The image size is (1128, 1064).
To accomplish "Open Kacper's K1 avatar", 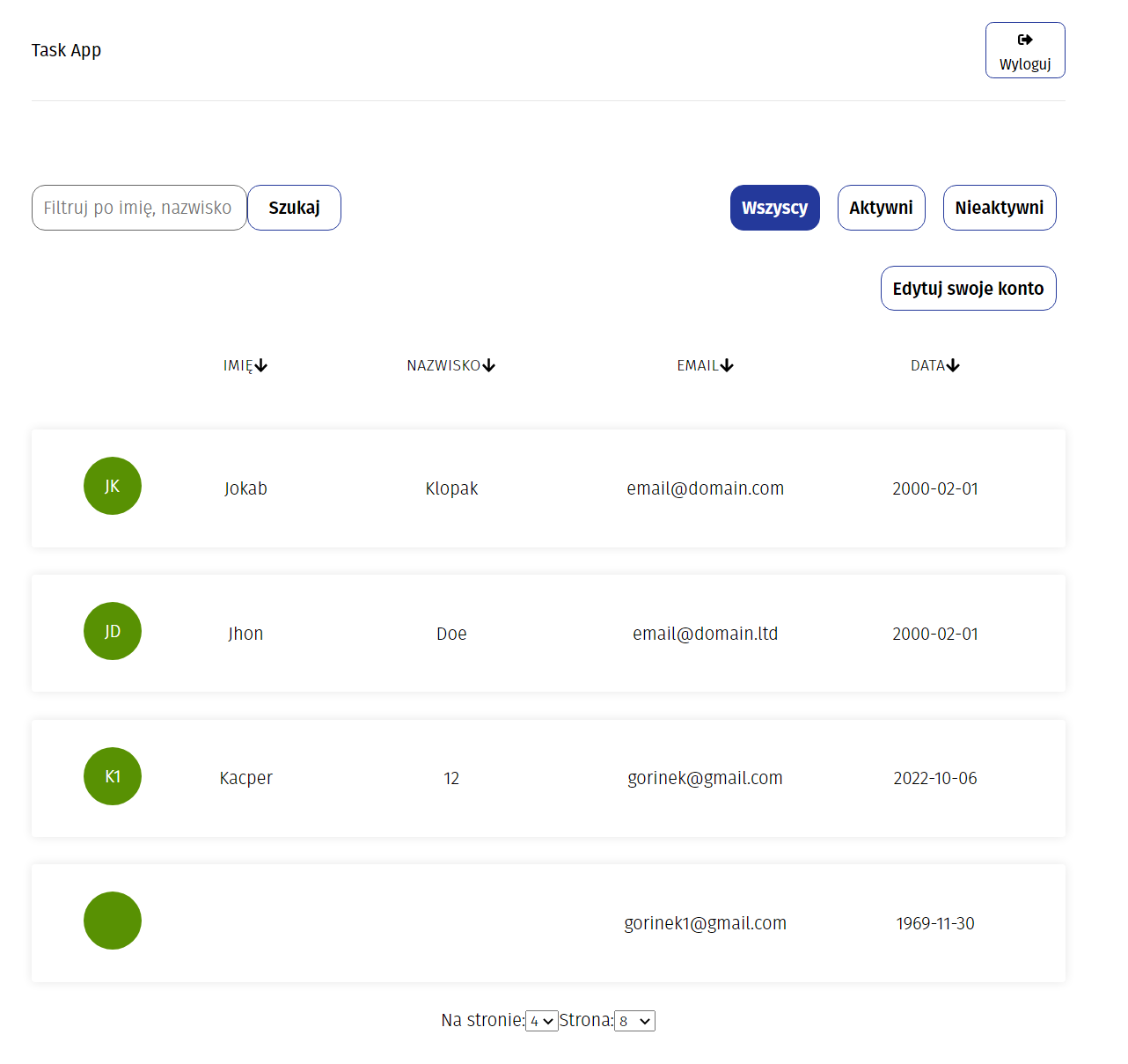I will tap(112, 775).
